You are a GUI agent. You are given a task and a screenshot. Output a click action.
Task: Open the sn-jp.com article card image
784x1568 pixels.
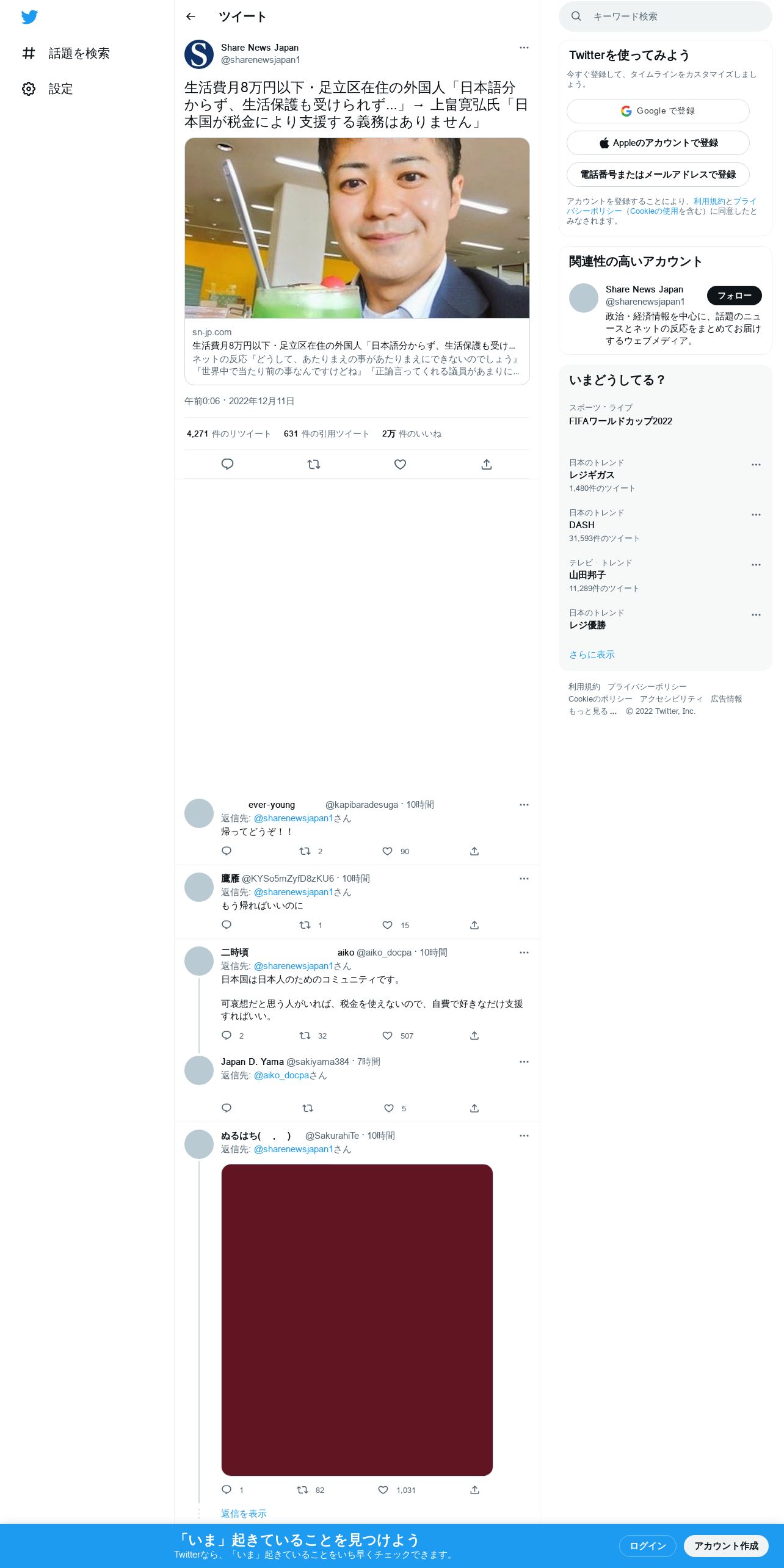(357, 228)
